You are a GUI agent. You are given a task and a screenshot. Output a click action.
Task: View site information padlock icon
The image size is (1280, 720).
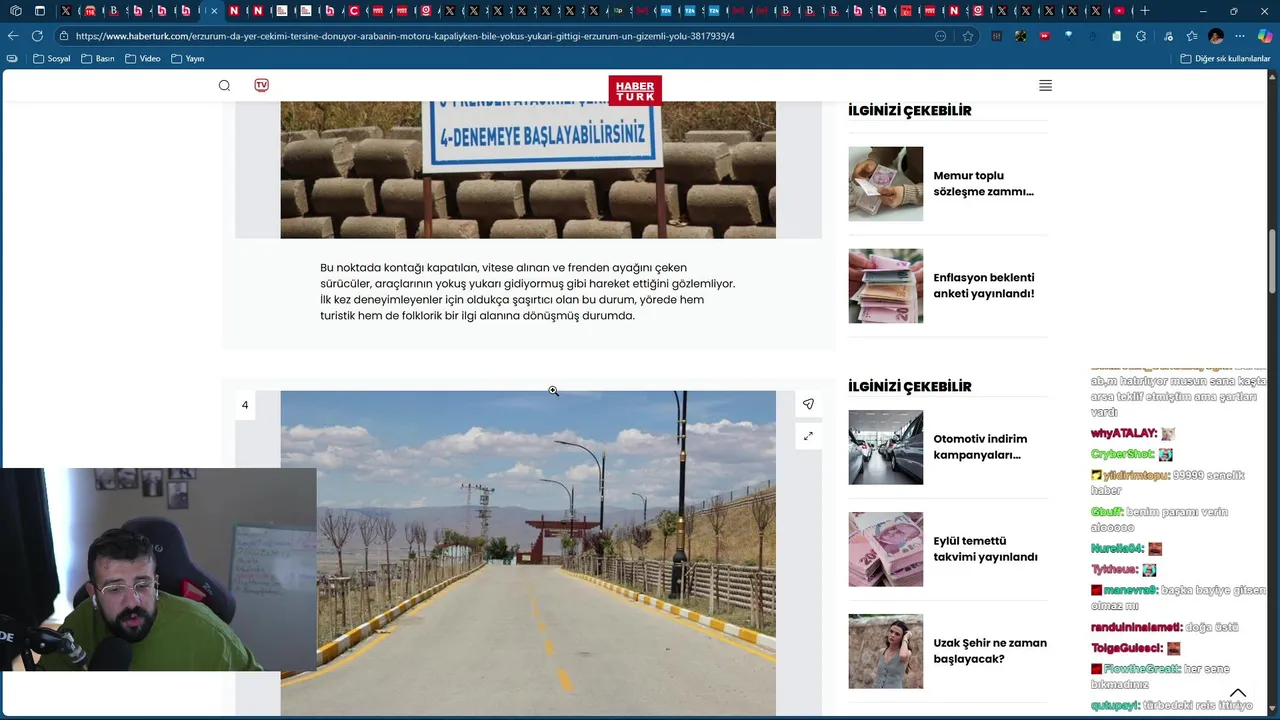click(64, 36)
